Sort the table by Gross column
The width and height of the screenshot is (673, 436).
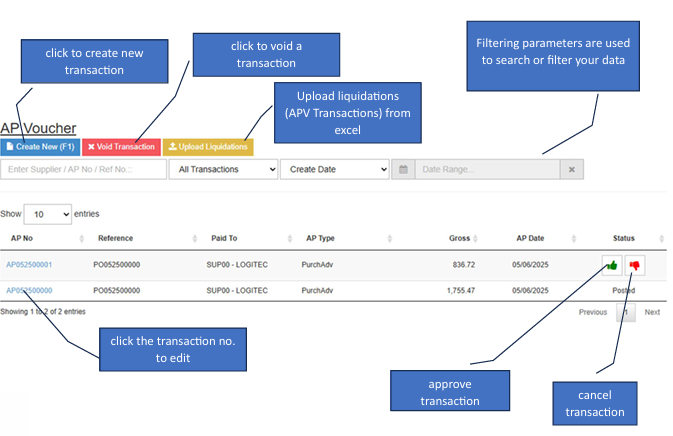click(x=460, y=239)
